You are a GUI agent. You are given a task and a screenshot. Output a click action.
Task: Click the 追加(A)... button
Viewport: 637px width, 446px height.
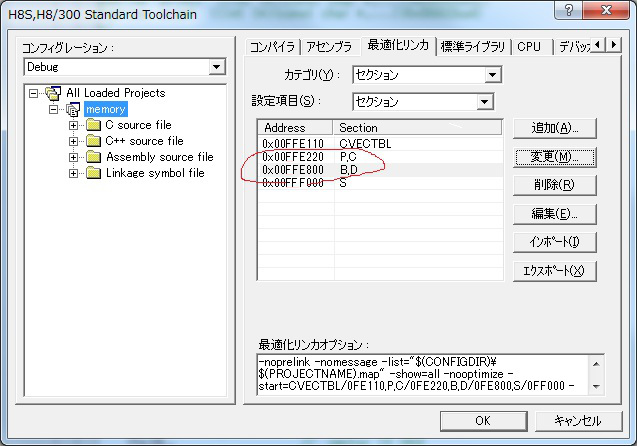tap(555, 128)
